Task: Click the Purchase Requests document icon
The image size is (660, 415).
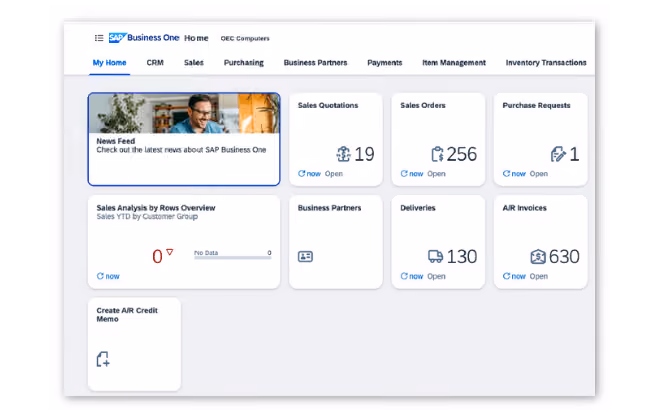Action: click(x=558, y=154)
